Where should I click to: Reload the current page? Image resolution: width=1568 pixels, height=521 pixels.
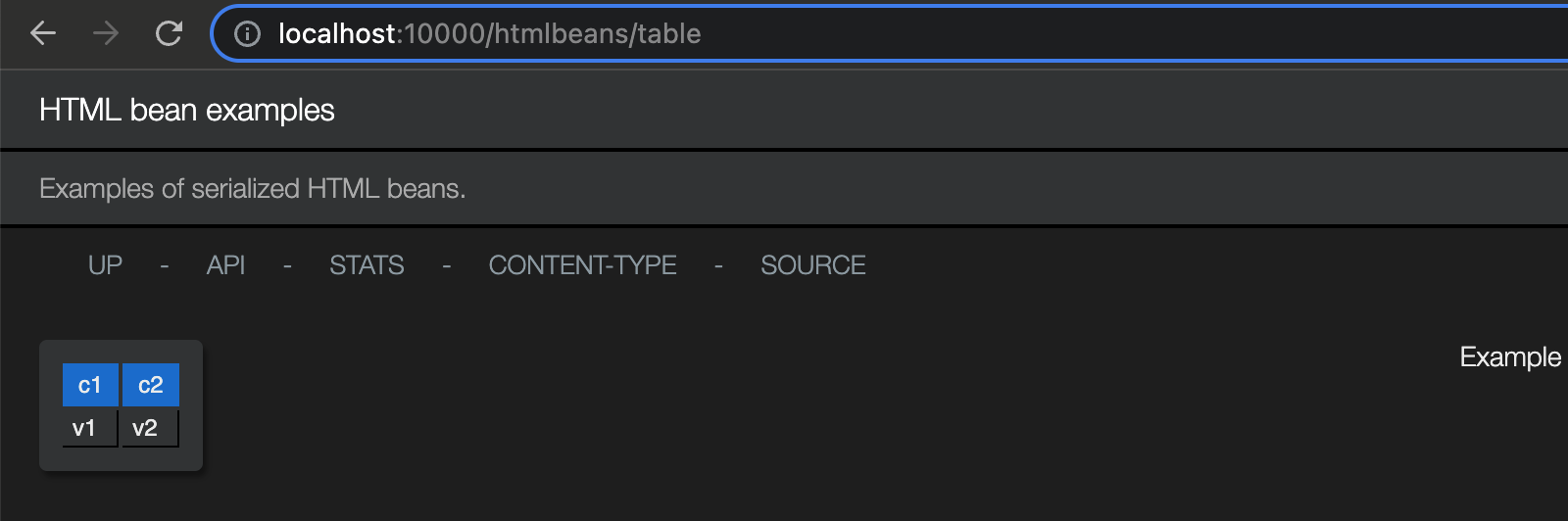pyautogui.click(x=169, y=33)
